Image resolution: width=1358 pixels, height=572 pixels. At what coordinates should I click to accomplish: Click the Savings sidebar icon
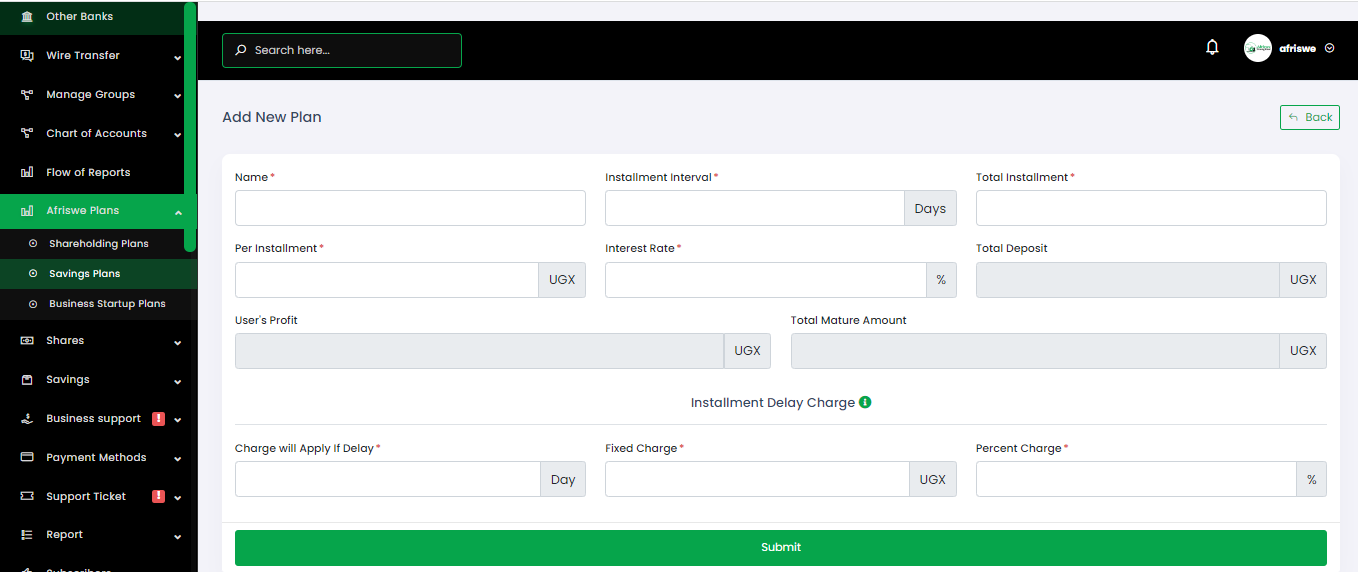(27, 380)
